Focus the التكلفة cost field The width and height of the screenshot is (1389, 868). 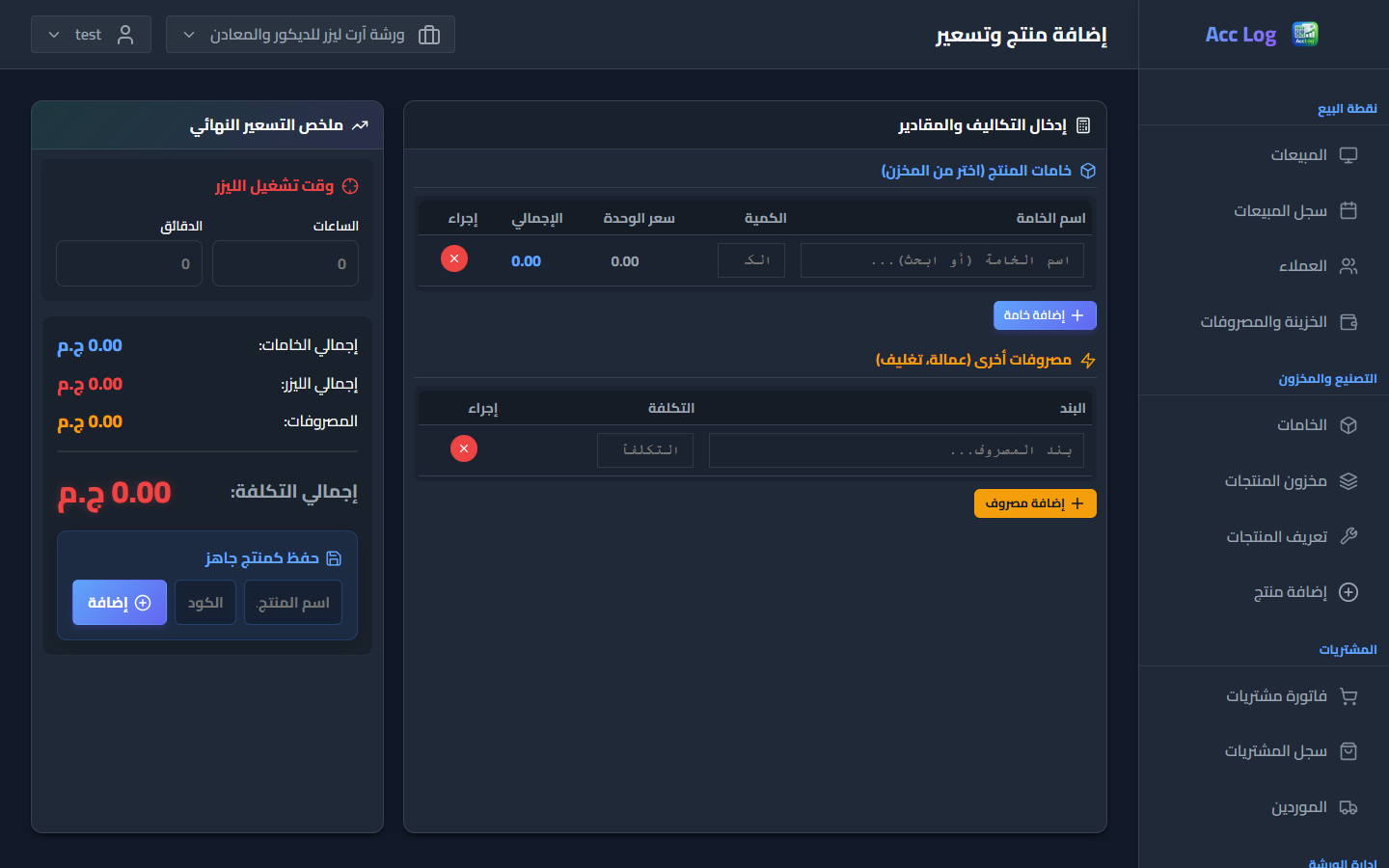[645, 450]
